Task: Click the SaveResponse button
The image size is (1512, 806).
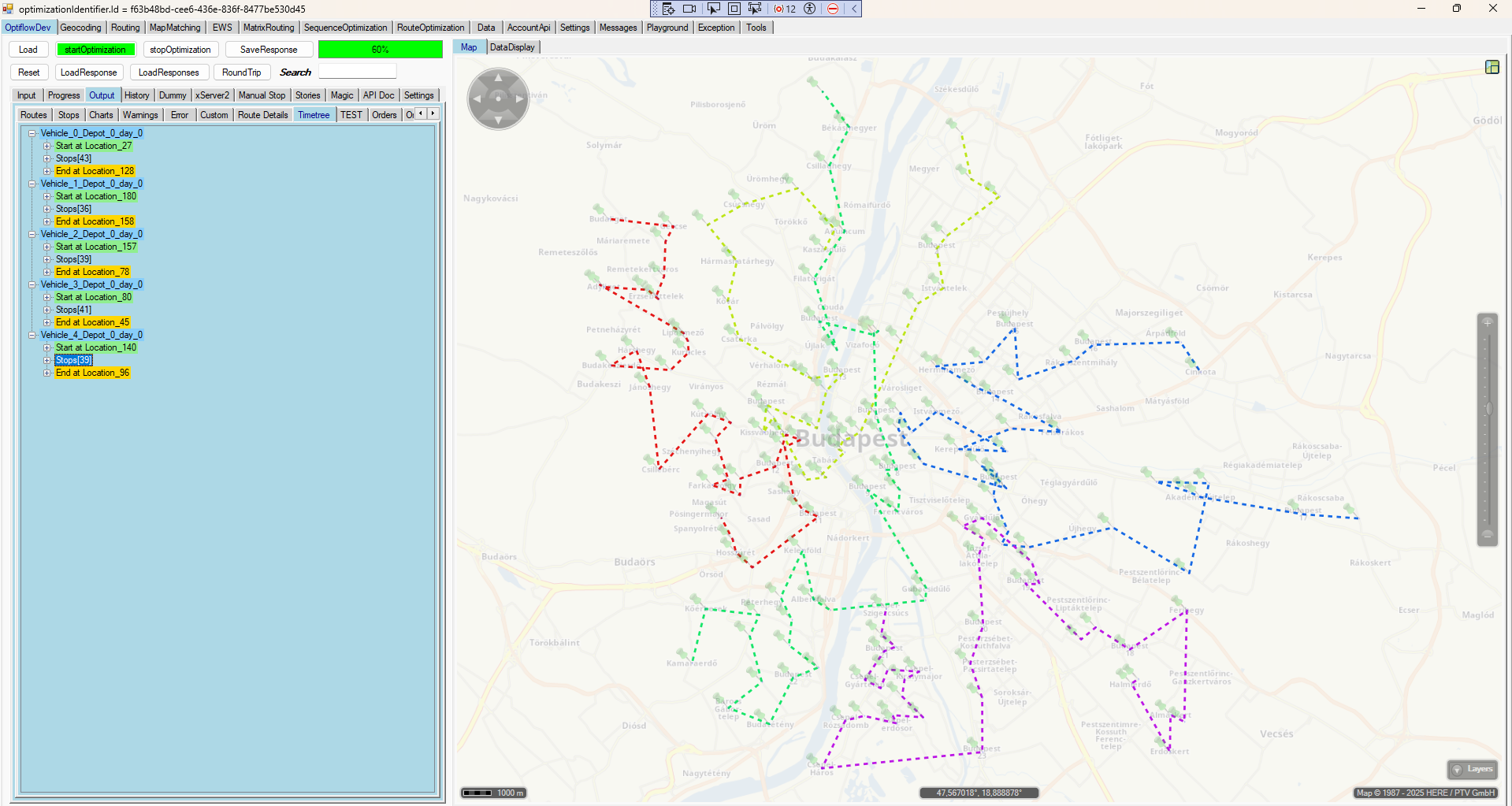Action: (269, 50)
